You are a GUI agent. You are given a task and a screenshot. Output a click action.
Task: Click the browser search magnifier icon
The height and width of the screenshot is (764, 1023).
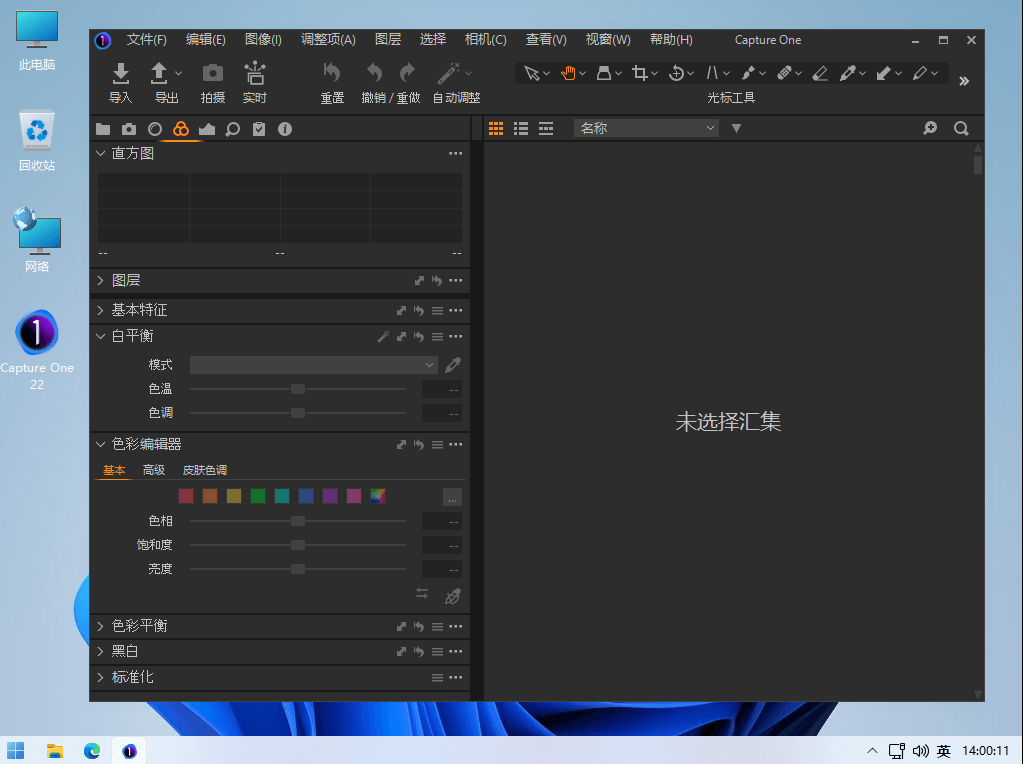pyautogui.click(x=961, y=128)
